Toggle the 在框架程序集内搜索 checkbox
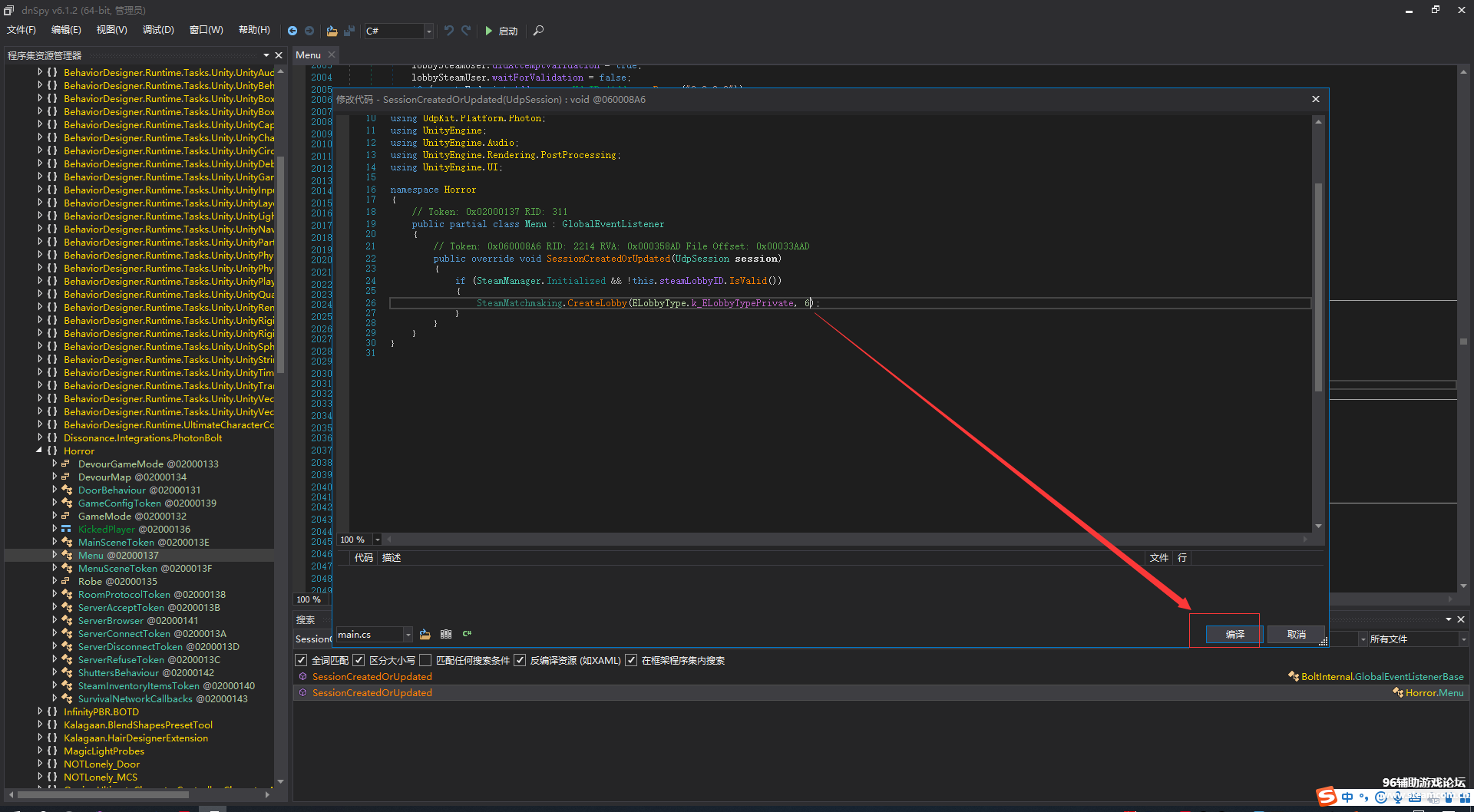 tap(631, 660)
